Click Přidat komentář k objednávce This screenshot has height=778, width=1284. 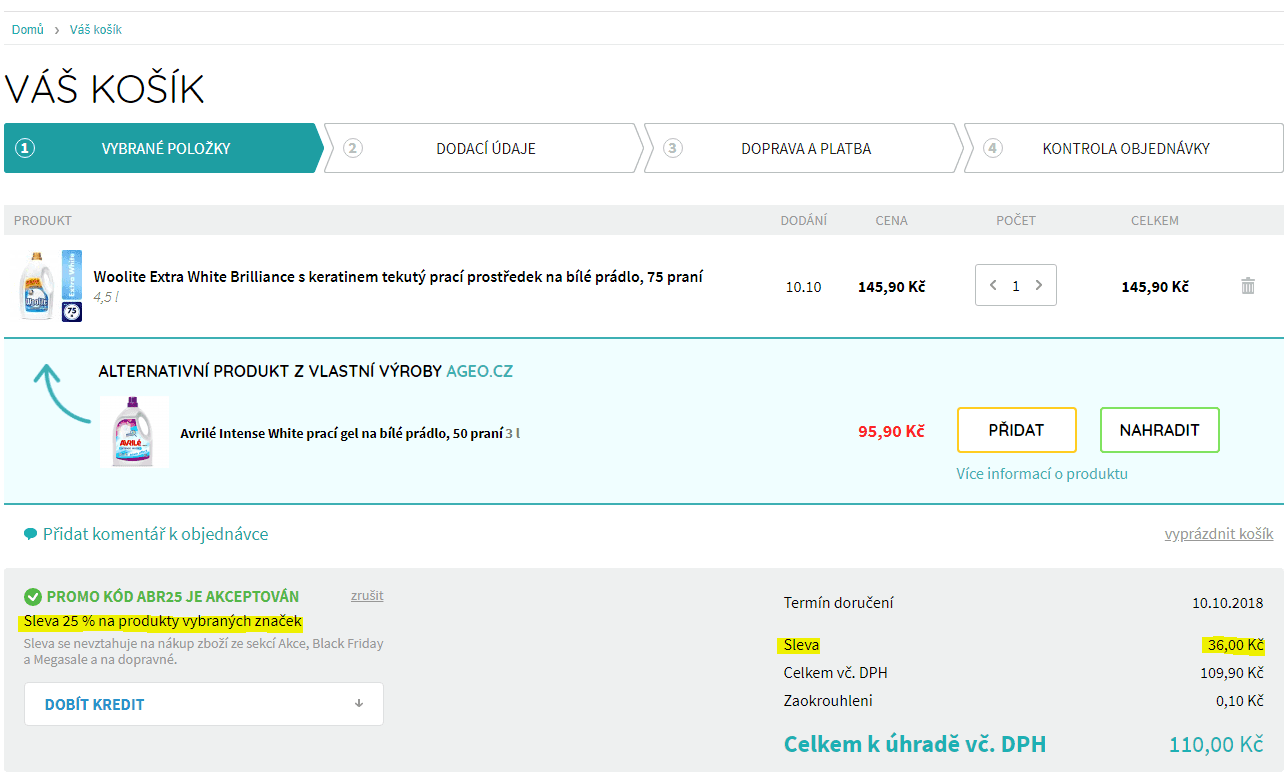155,534
